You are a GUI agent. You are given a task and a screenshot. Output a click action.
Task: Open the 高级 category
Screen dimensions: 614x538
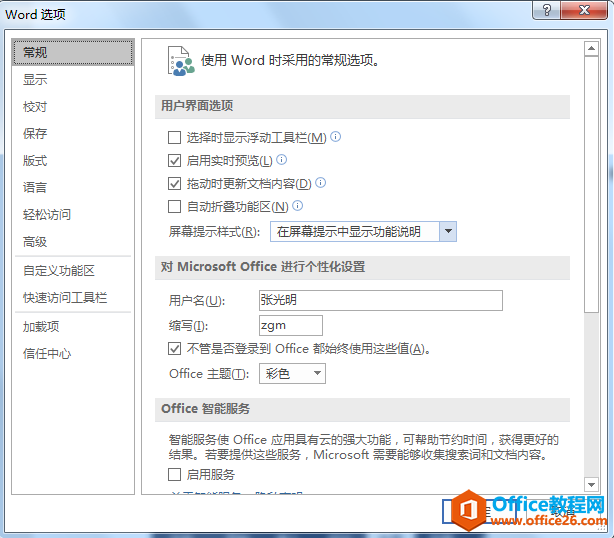tap(73, 242)
